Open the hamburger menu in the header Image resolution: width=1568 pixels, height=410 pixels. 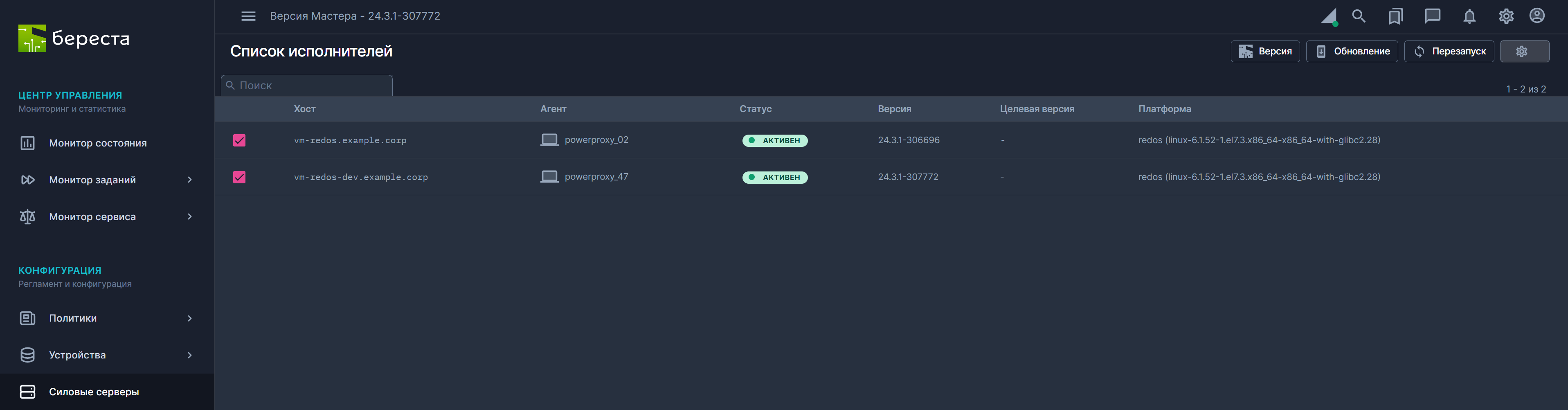click(248, 16)
